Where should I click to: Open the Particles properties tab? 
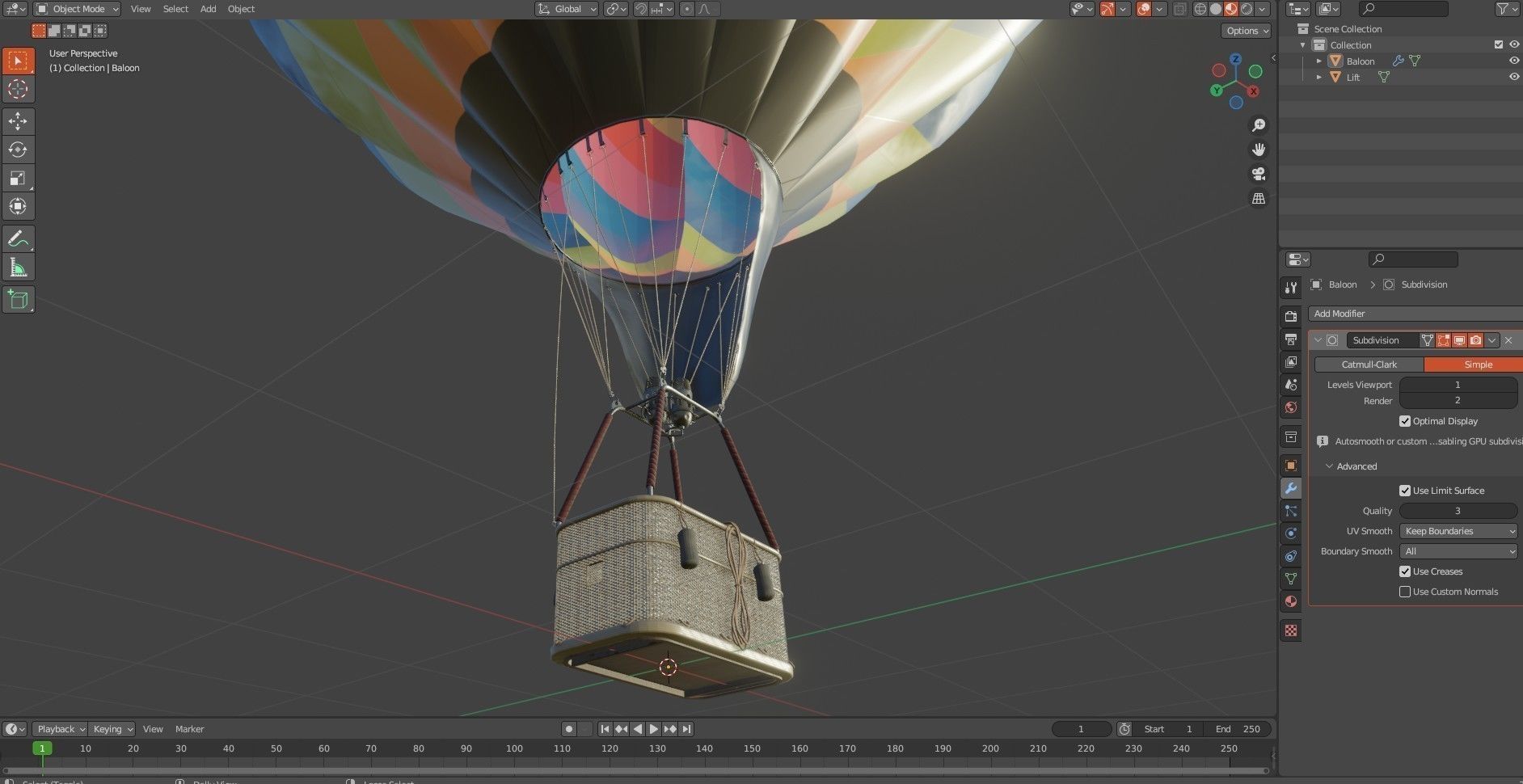[x=1291, y=511]
